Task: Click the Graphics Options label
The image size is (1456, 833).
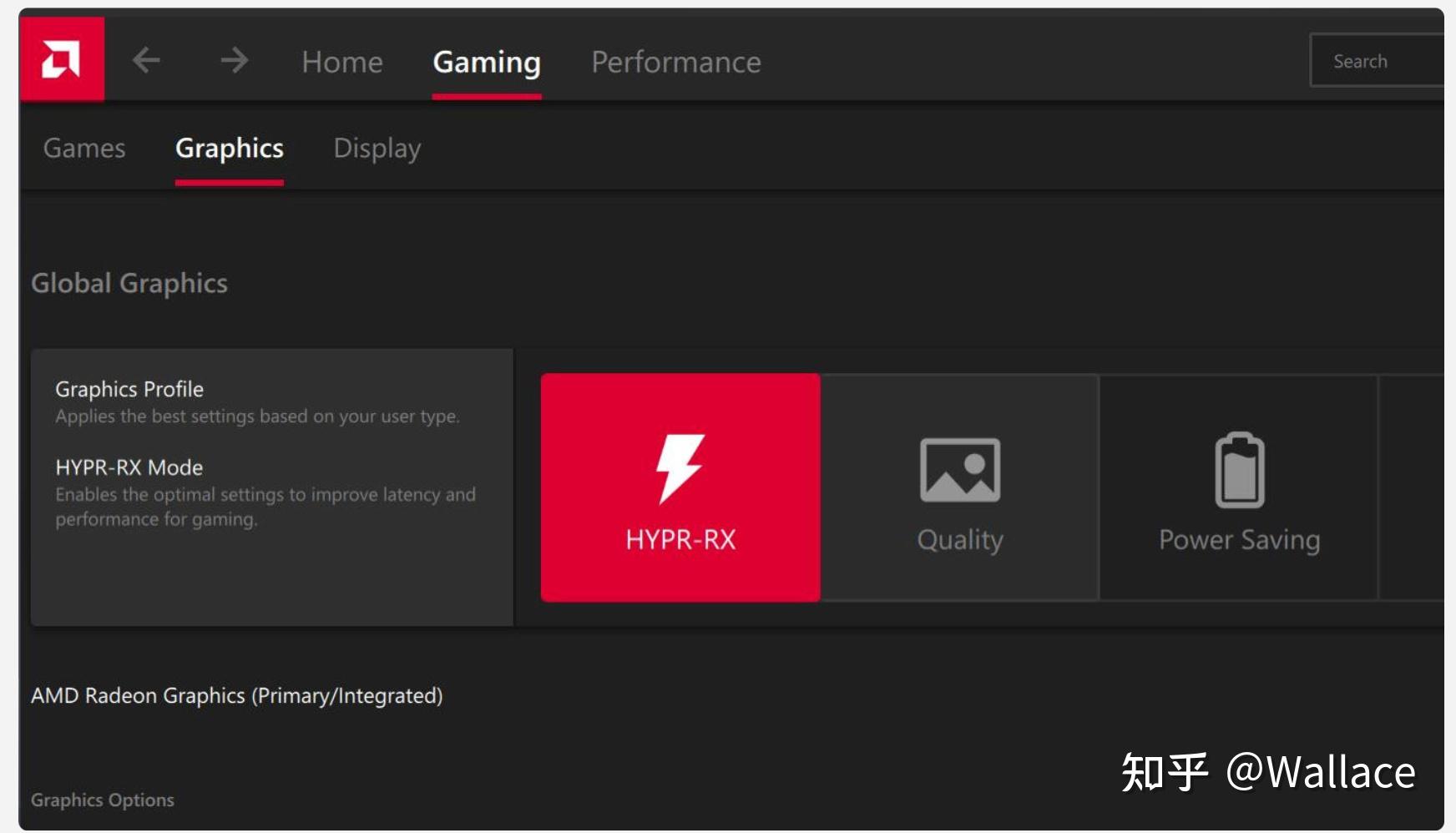Action: click(x=103, y=800)
